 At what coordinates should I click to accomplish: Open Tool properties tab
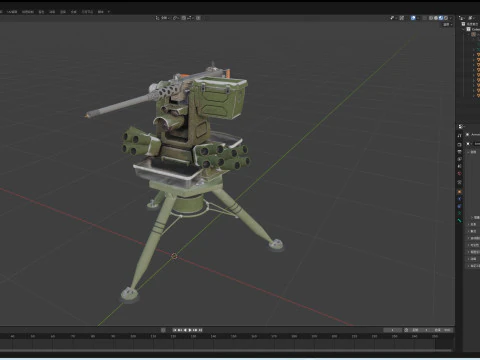[x=459, y=135]
